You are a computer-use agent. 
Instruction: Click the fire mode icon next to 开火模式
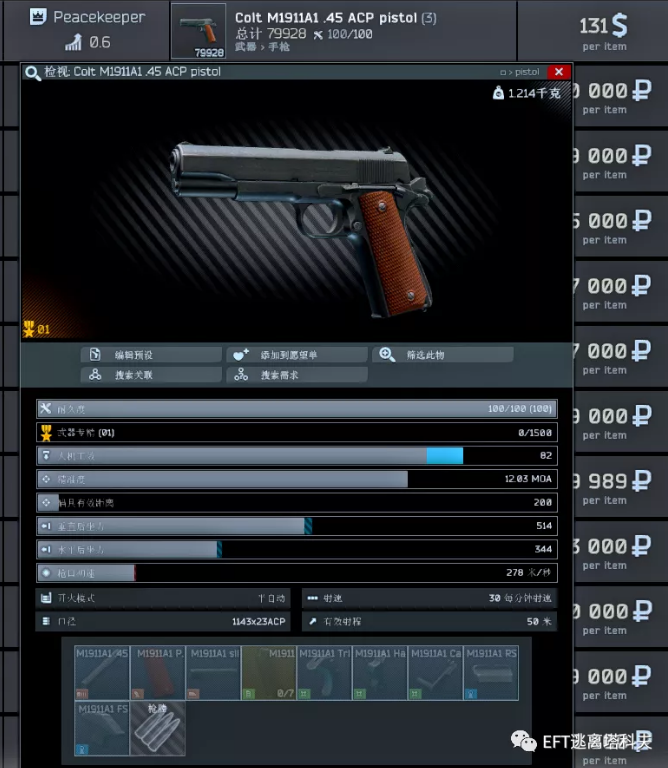46,598
